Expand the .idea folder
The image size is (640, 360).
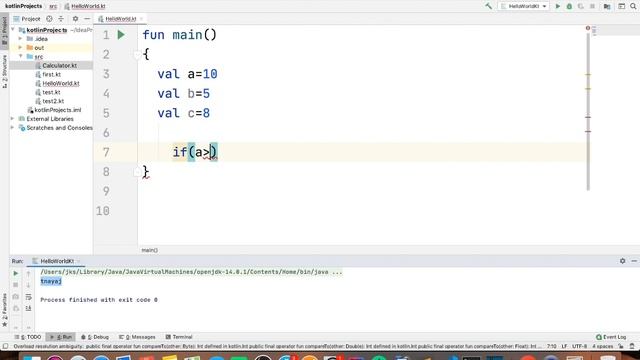click(20, 39)
